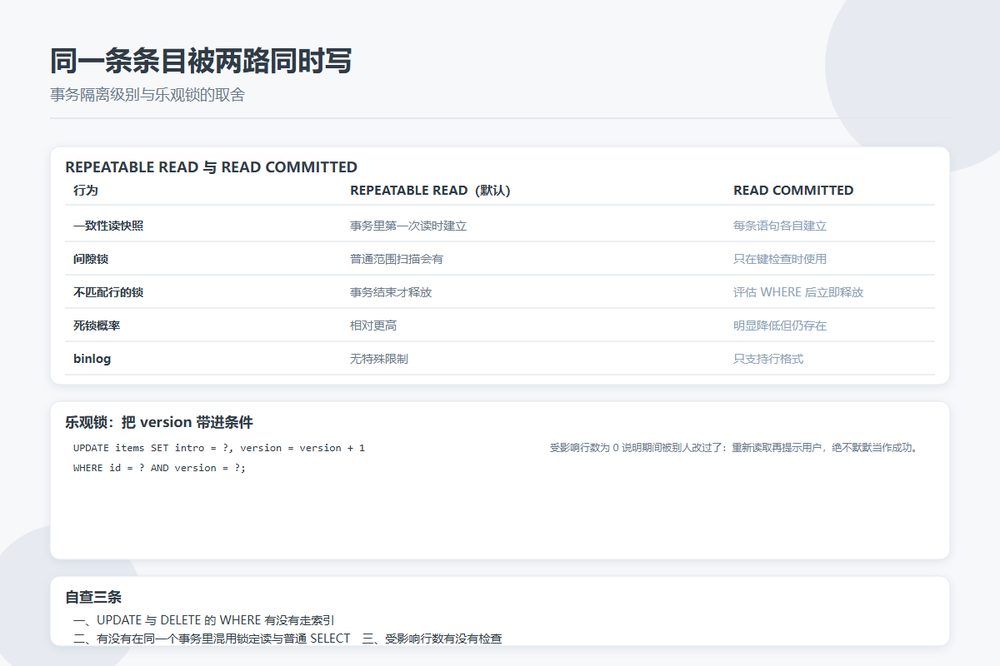The height and width of the screenshot is (666, 1000).
Task: Click item 一、UPDATE 与 DELETE 的 WHERE 有没有走索引
Action: 203,620
